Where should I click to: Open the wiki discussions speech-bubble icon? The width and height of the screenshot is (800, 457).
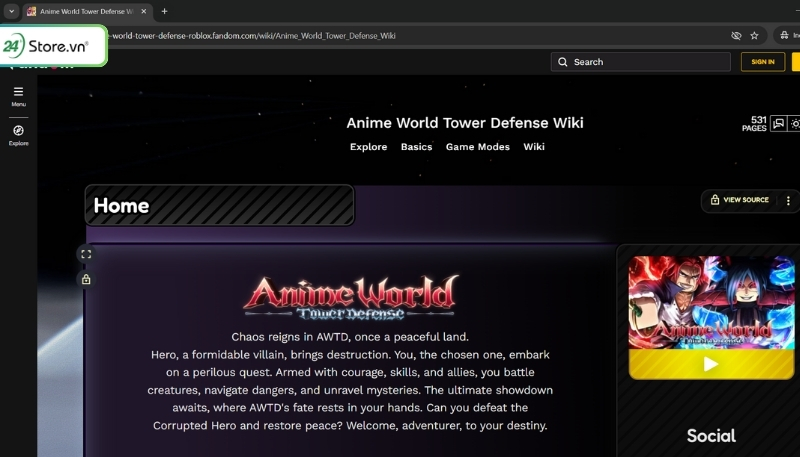click(x=779, y=123)
